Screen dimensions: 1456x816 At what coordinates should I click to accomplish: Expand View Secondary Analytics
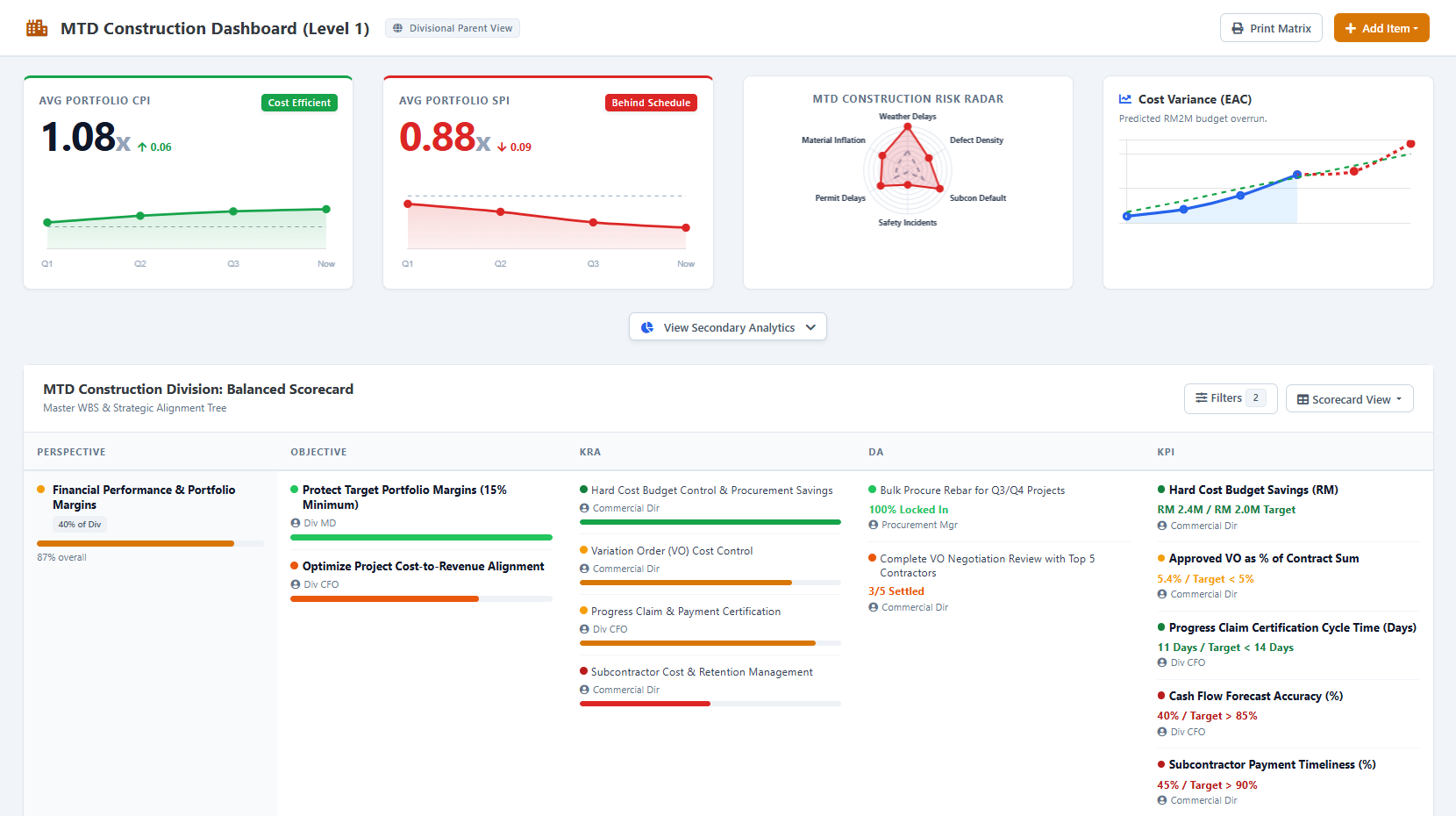728,327
